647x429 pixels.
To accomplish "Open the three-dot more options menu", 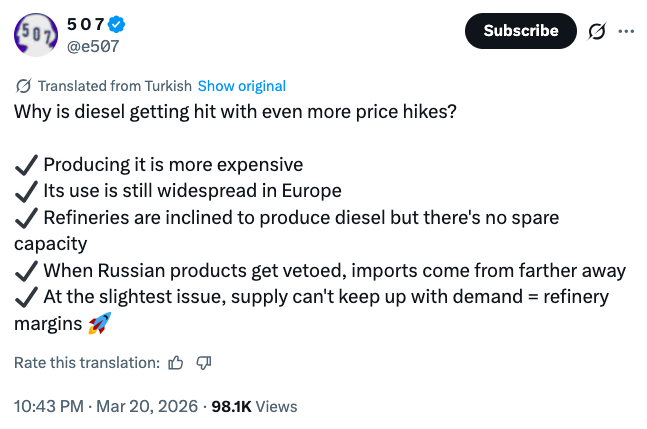I will tap(627, 31).
